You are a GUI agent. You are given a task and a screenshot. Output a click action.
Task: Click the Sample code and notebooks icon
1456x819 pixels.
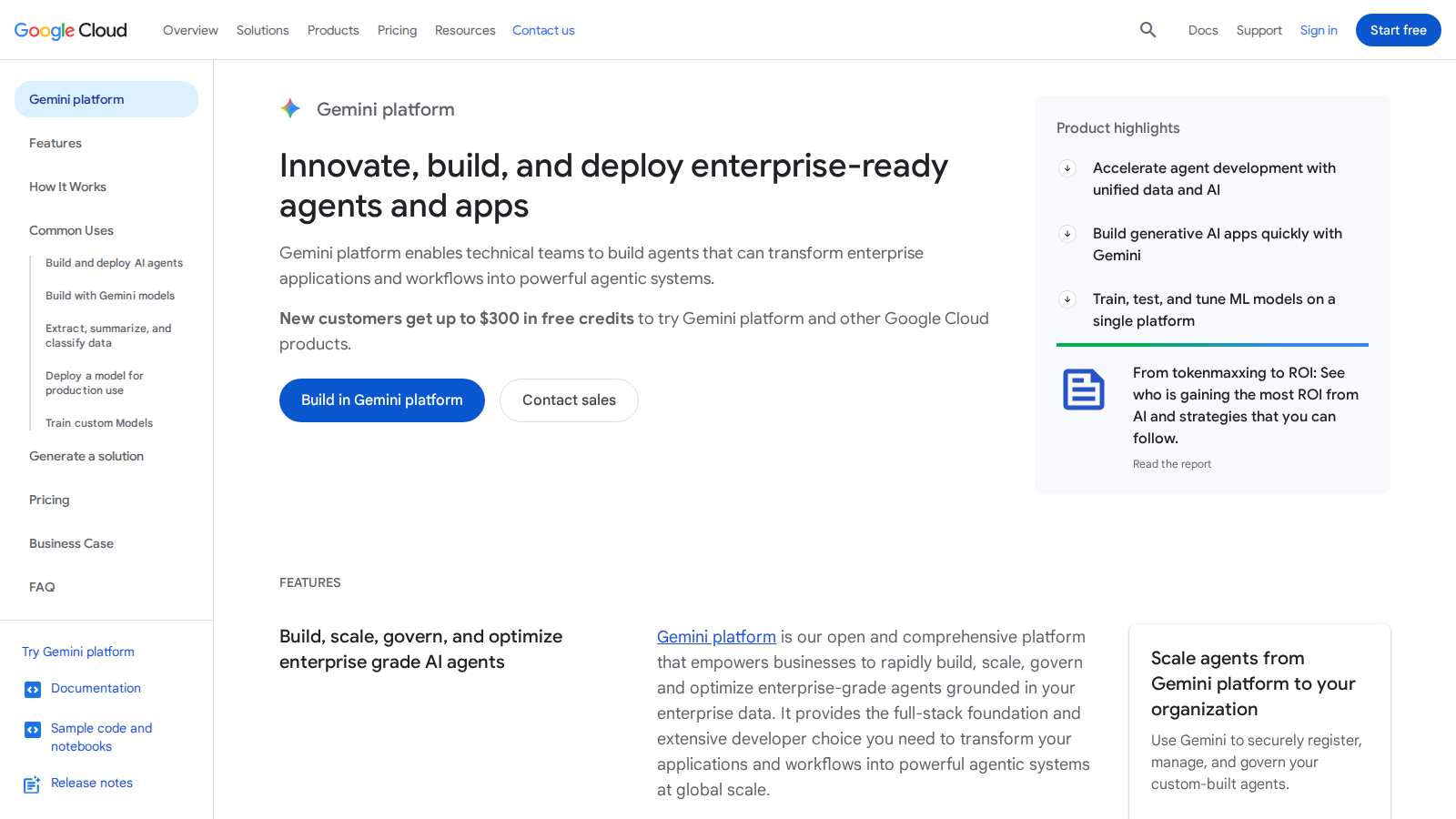33,730
